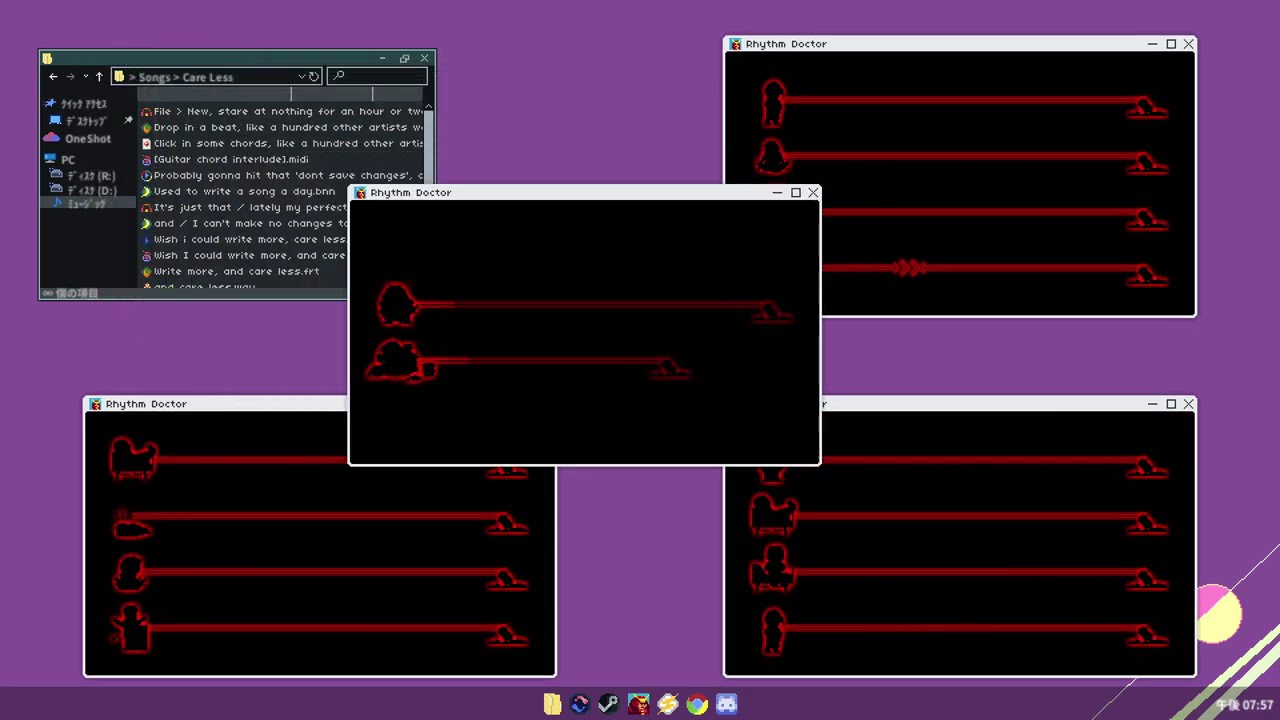The height and width of the screenshot is (720, 1280).
Task: Close the top-right Rhythm Doctor window
Action: [x=1188, y=44]
